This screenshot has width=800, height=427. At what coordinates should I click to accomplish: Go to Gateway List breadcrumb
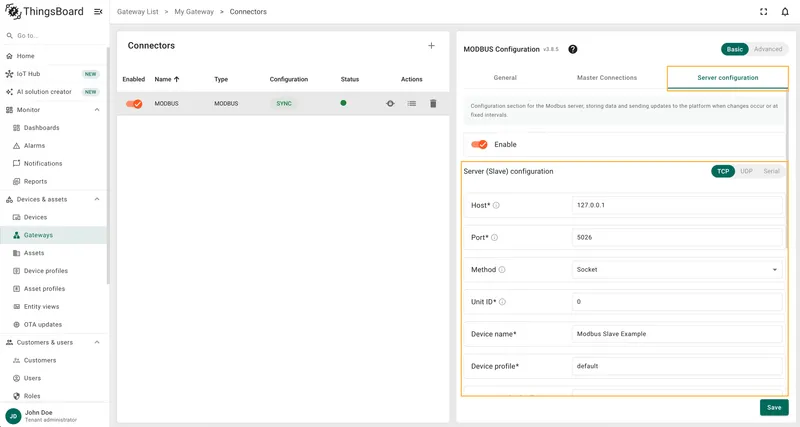pyautogui.click(x=138, y=12)
